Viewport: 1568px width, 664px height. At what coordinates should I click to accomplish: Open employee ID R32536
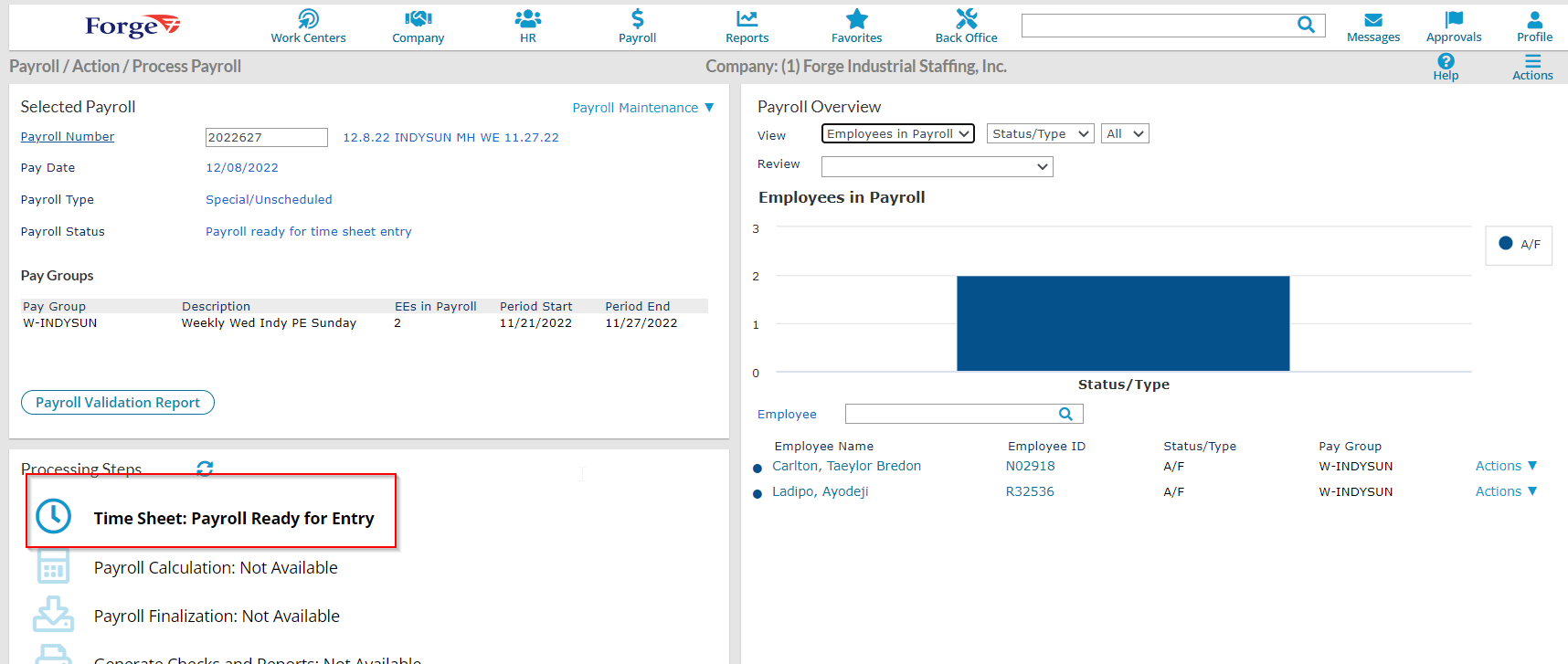[x=1030, y=491]
